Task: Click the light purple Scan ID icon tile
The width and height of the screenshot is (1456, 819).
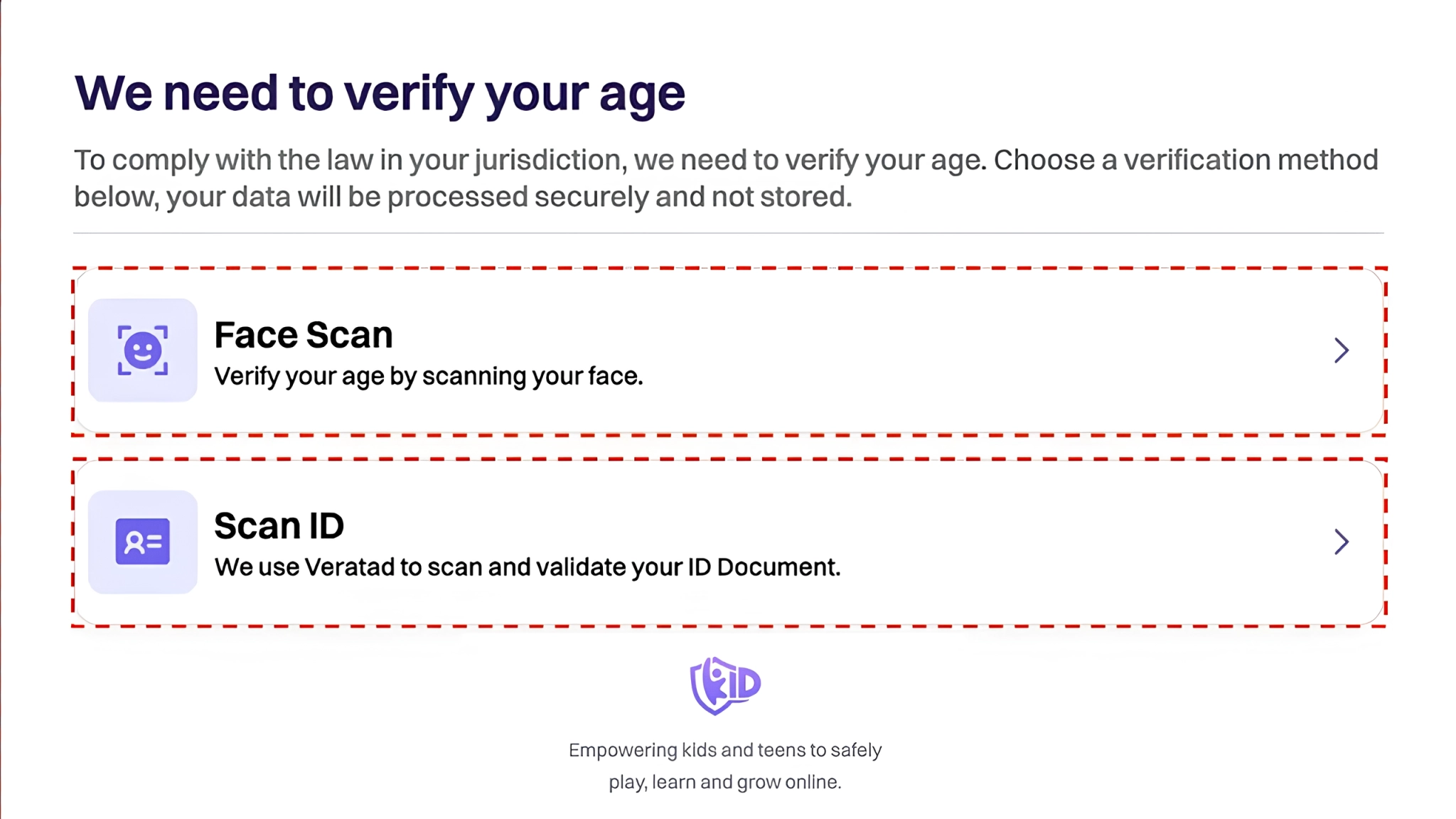Action: point(143,542)
